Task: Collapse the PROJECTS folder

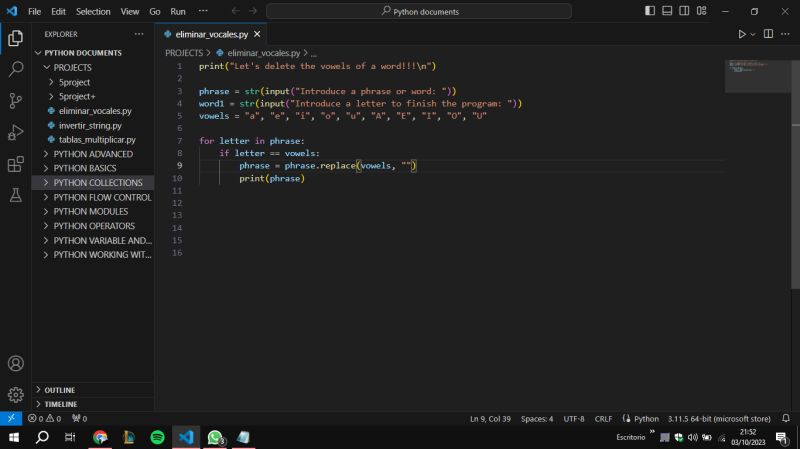Action: tap(72, 67)
